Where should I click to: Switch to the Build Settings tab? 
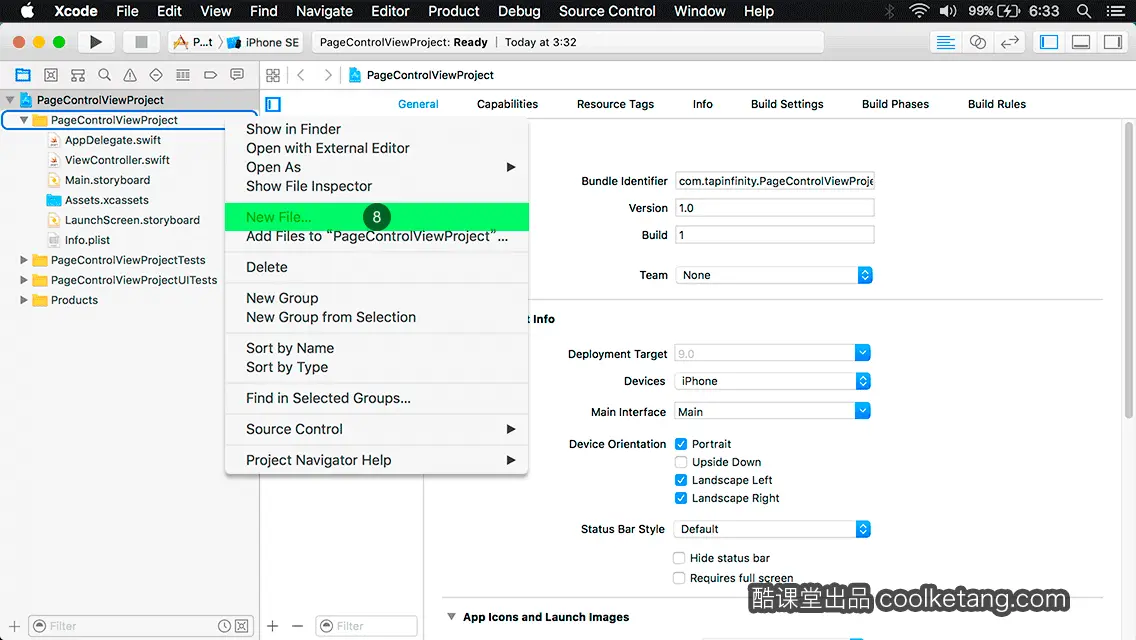point(787,104)
